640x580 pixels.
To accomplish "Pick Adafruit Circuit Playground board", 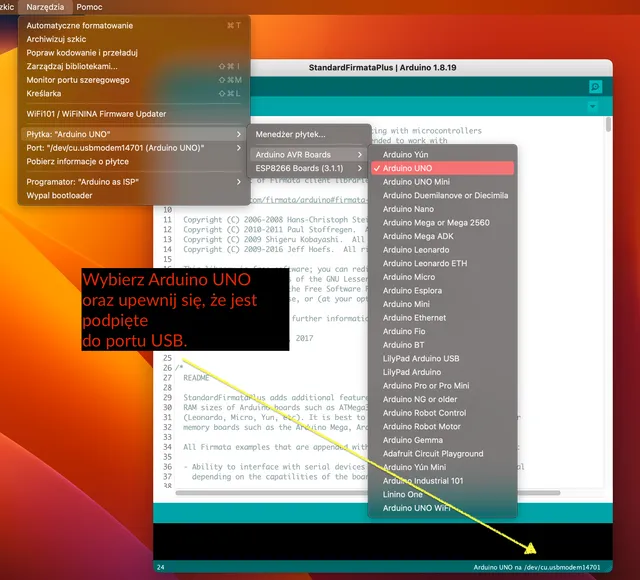I will [442, 454].
